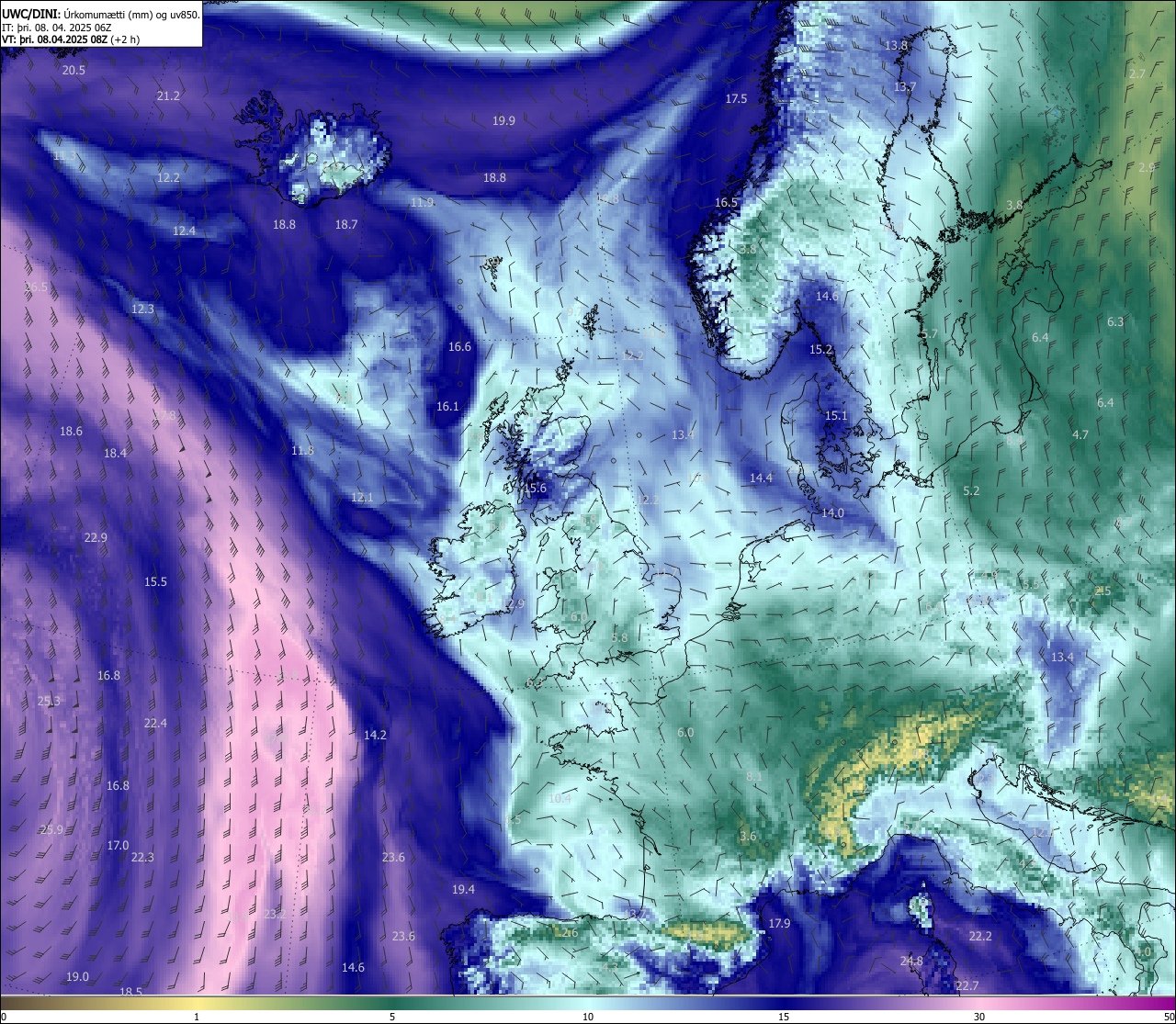Image resolution: width=1176 pixels, height=1024 pixels.
Task: Select the 16.6 value label
Action: 459,346
